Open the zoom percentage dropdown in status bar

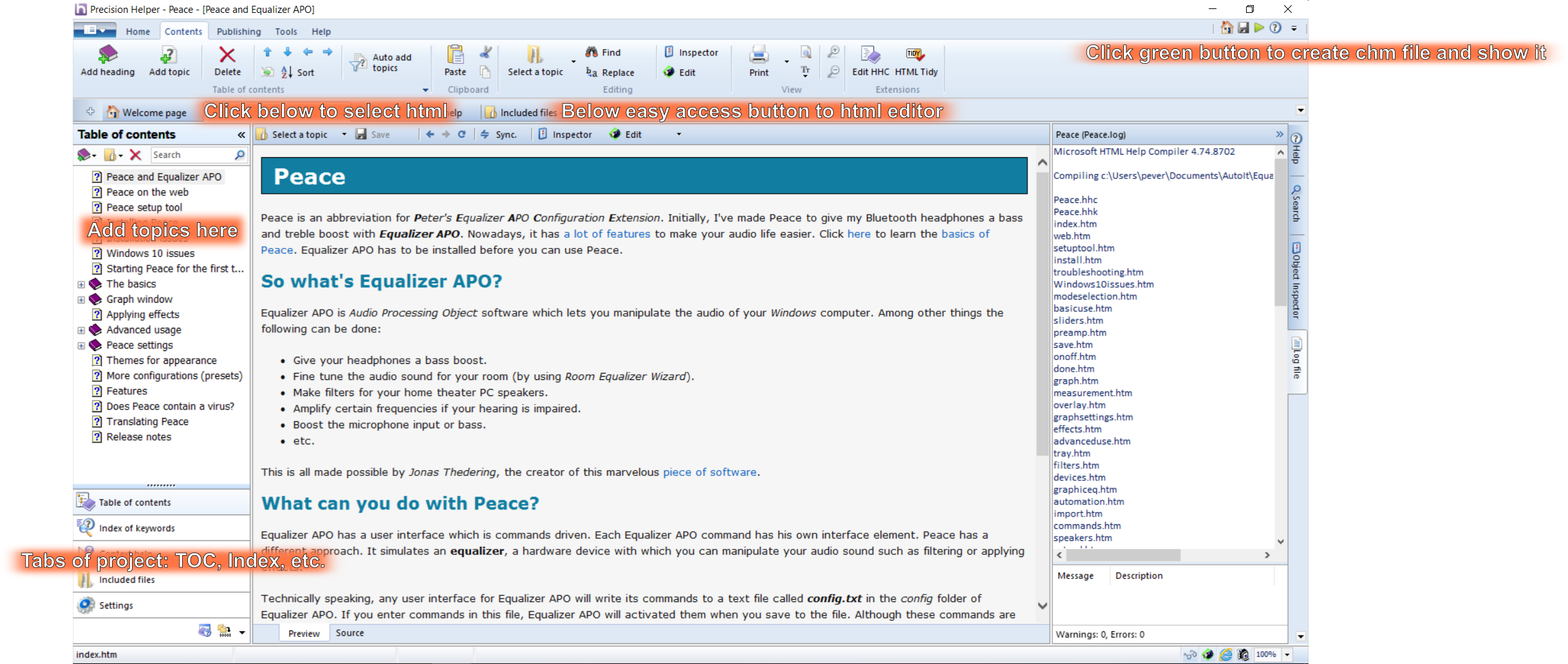(x=1287, y=654)
